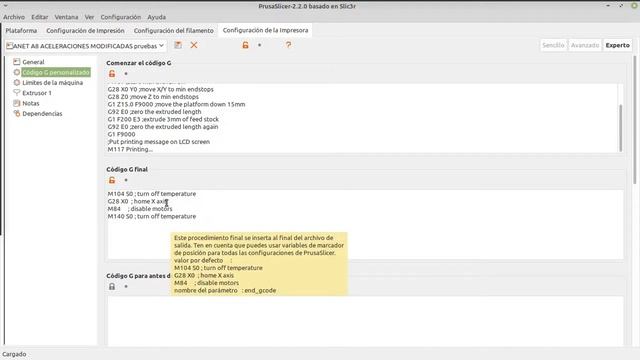
Task: Click reset dot under Código G final
Action: click(126, 180)
